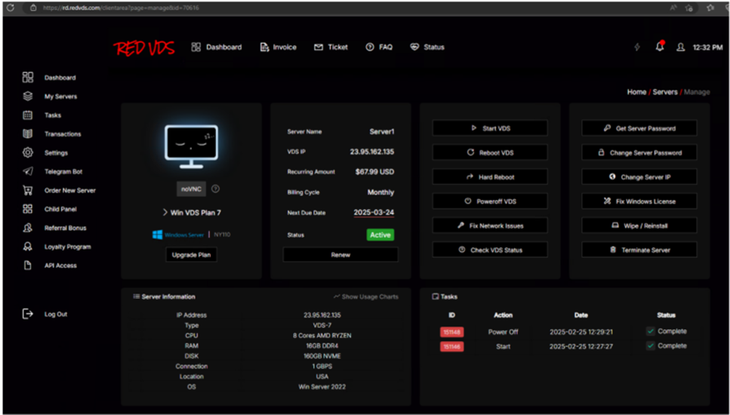Click the Renew button
This screenshot has height=415, width=730.
tap(340, 254)
